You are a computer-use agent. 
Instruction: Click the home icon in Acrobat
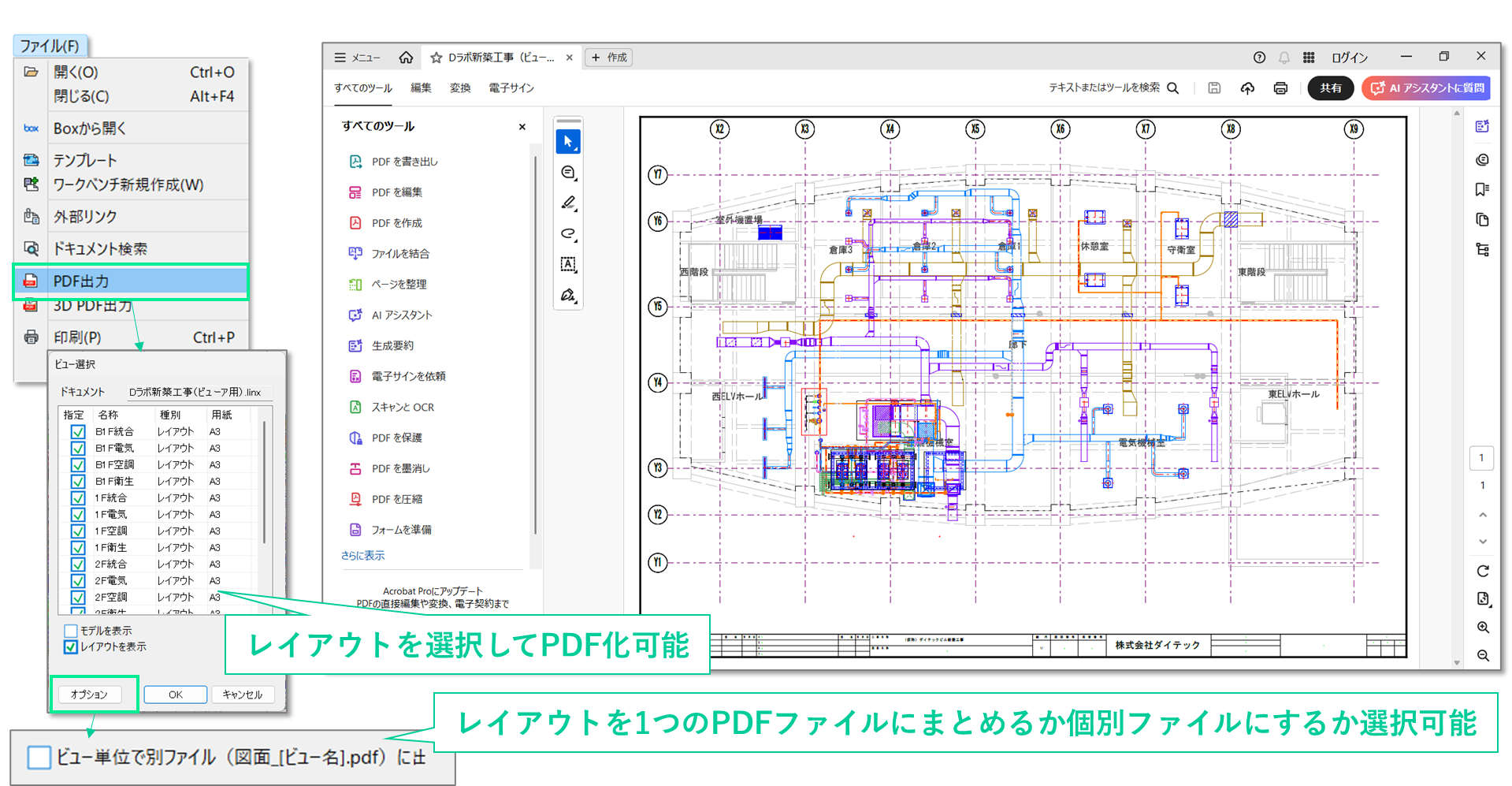406,58
